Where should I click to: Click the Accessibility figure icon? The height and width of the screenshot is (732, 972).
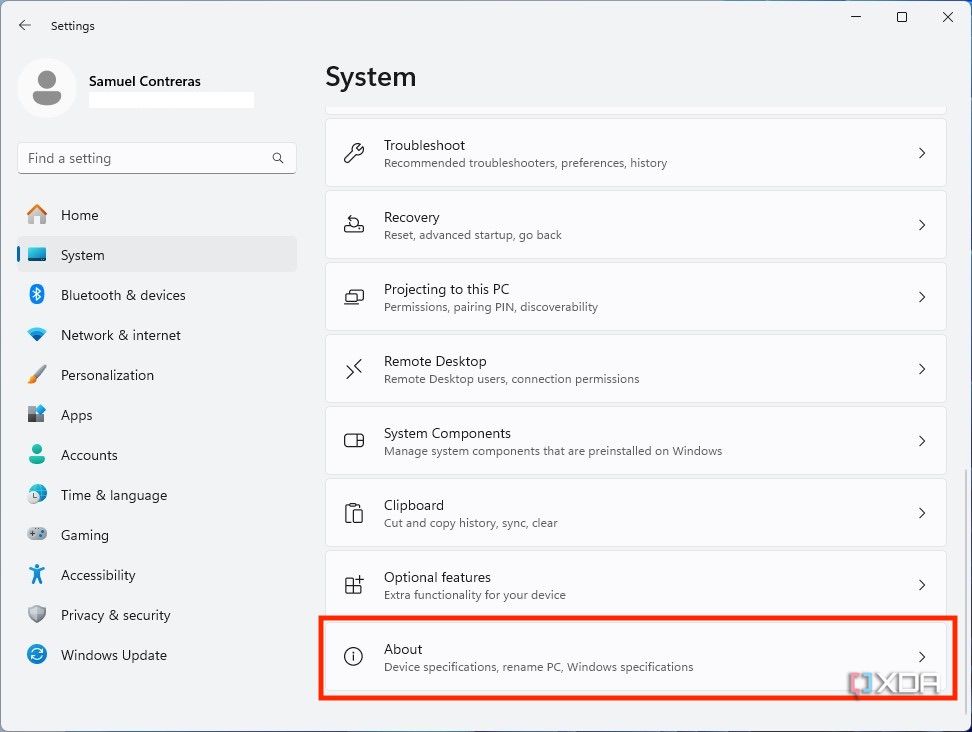point(37,574)
